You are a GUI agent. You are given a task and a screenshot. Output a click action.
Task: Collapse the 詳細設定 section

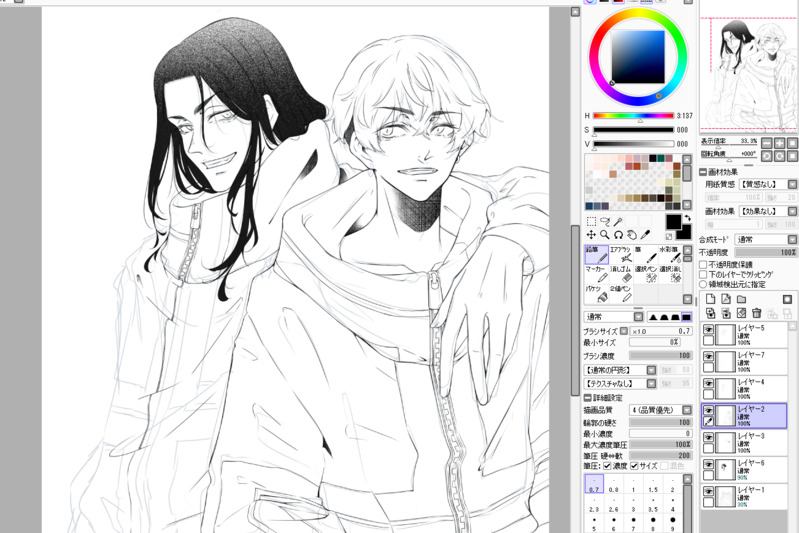[x=587, y=397]
